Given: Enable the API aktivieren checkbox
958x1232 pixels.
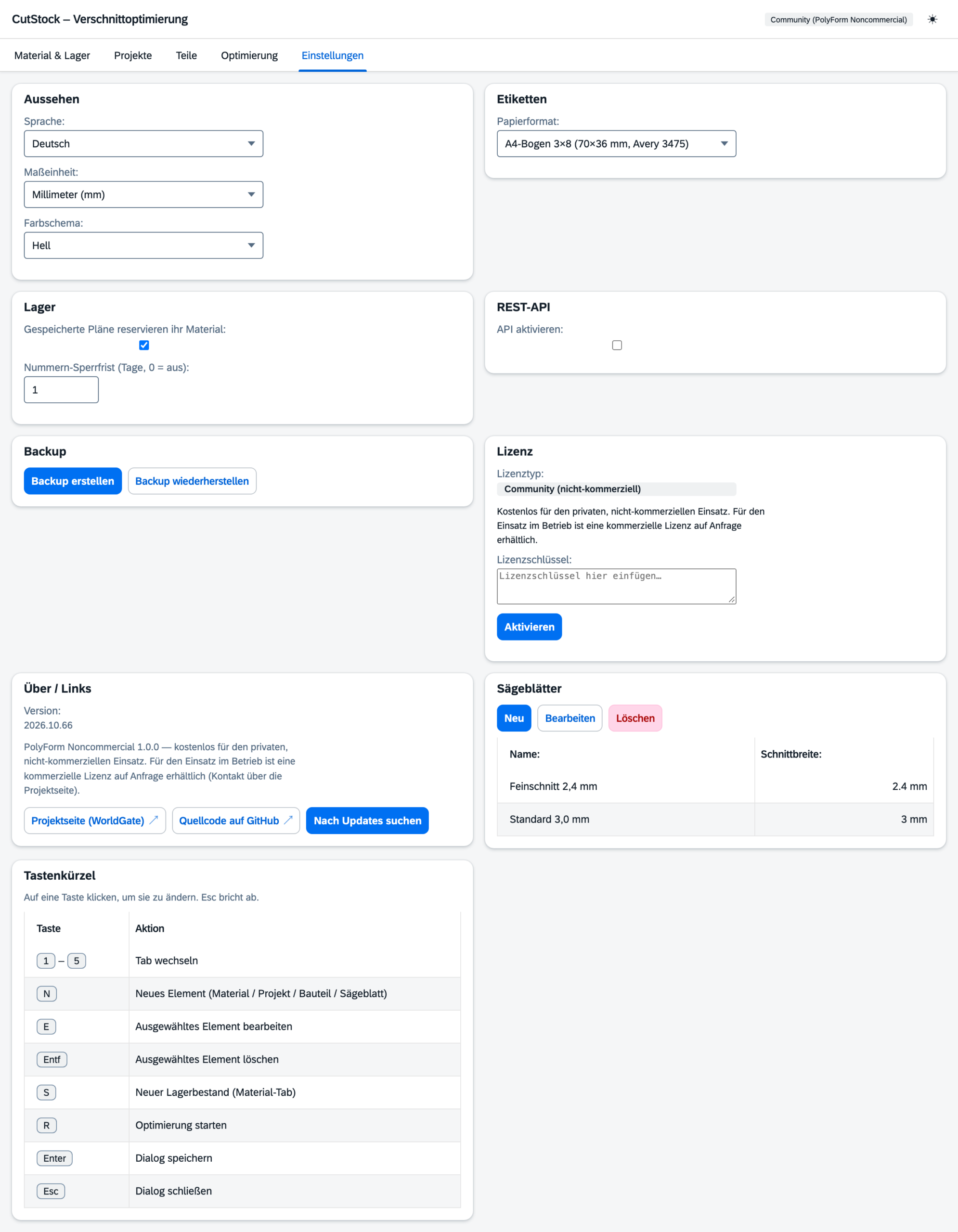Looking at the screenshot, I should [617, 345].
